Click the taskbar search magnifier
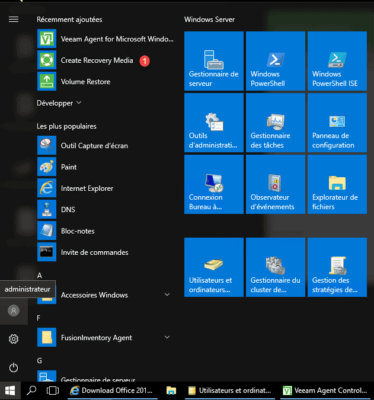 coord(32,390)
